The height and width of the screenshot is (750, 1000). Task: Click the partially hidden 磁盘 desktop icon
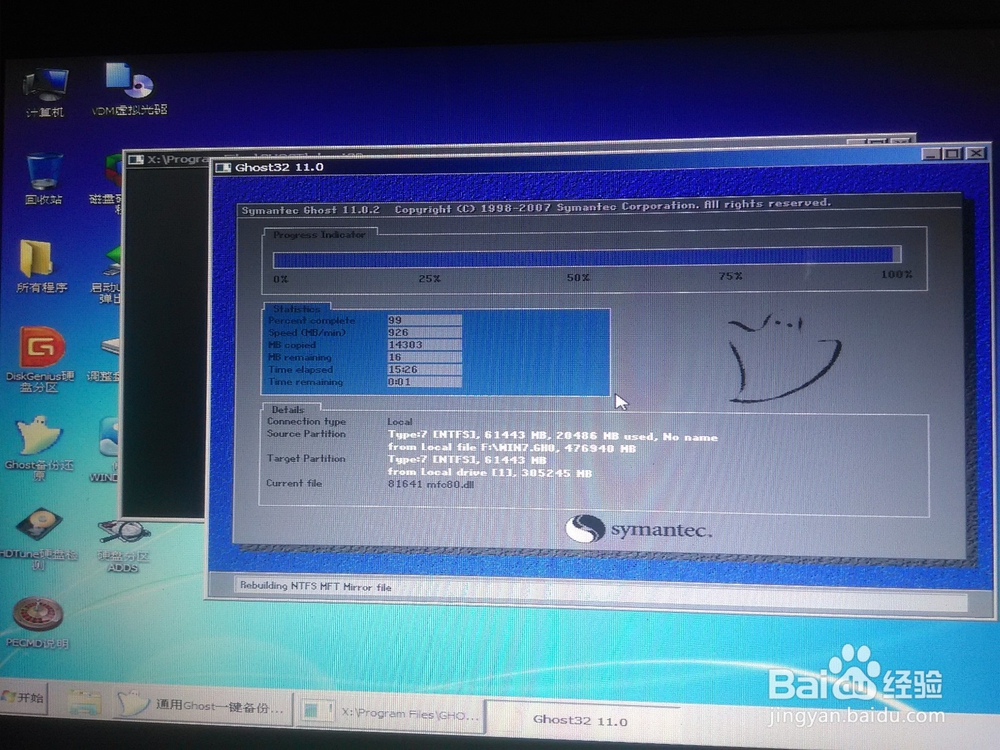coord(107,182)
